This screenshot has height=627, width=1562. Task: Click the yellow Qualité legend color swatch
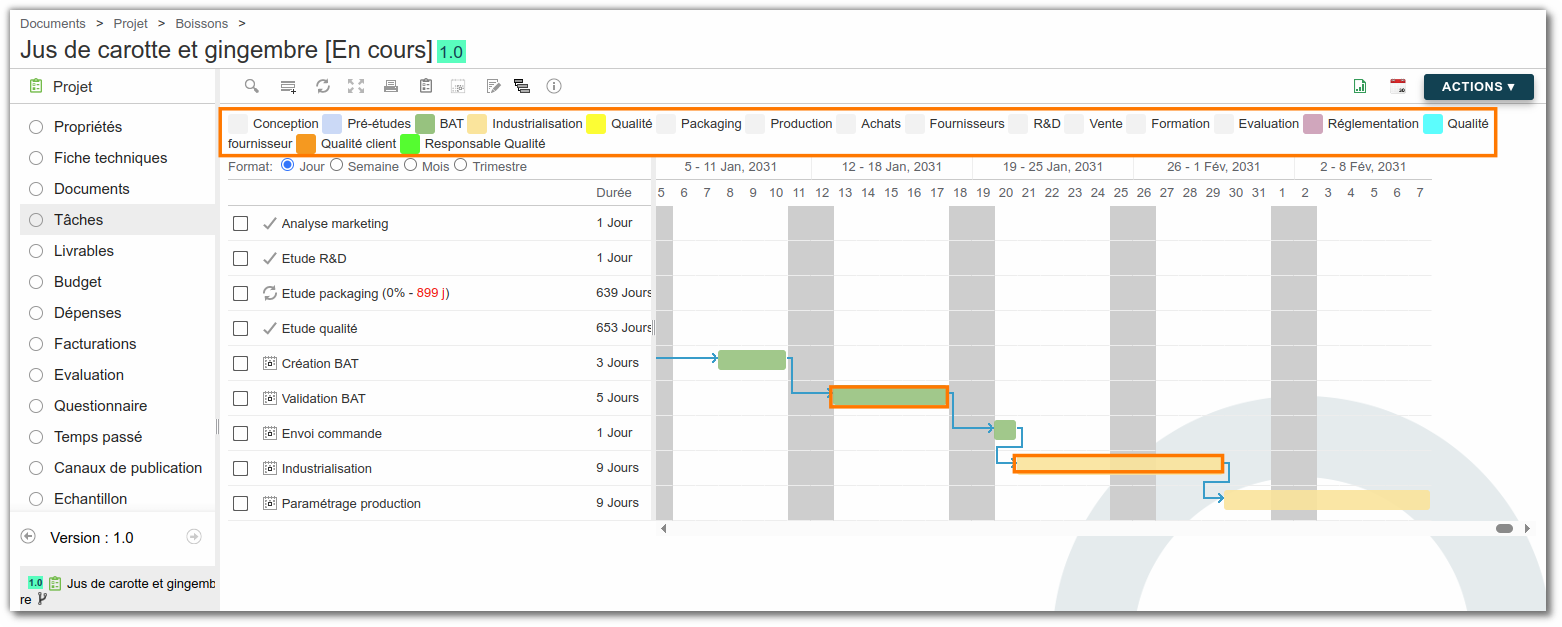coord(596,124)
